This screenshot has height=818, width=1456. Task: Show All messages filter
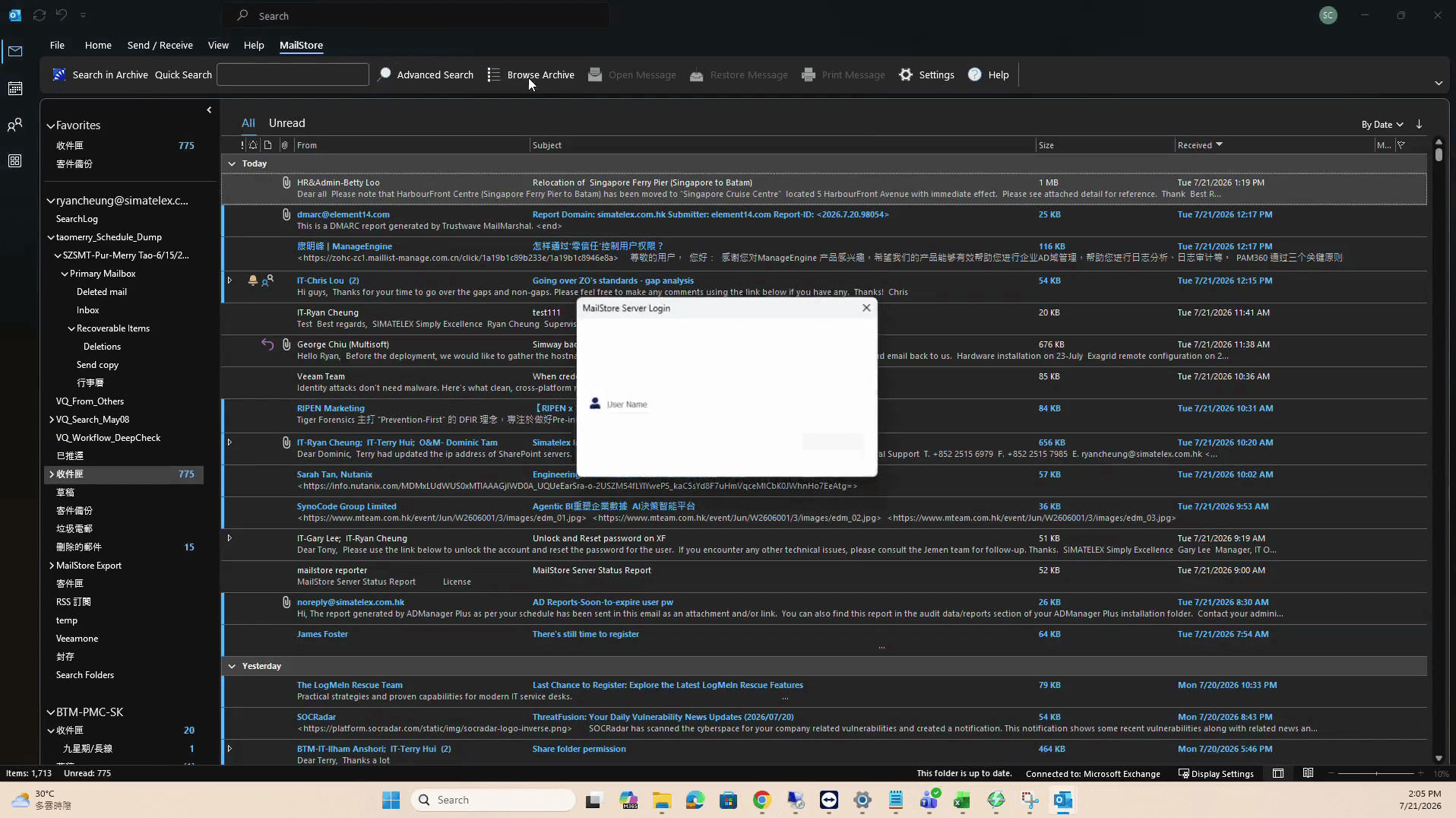coord(248,123)
